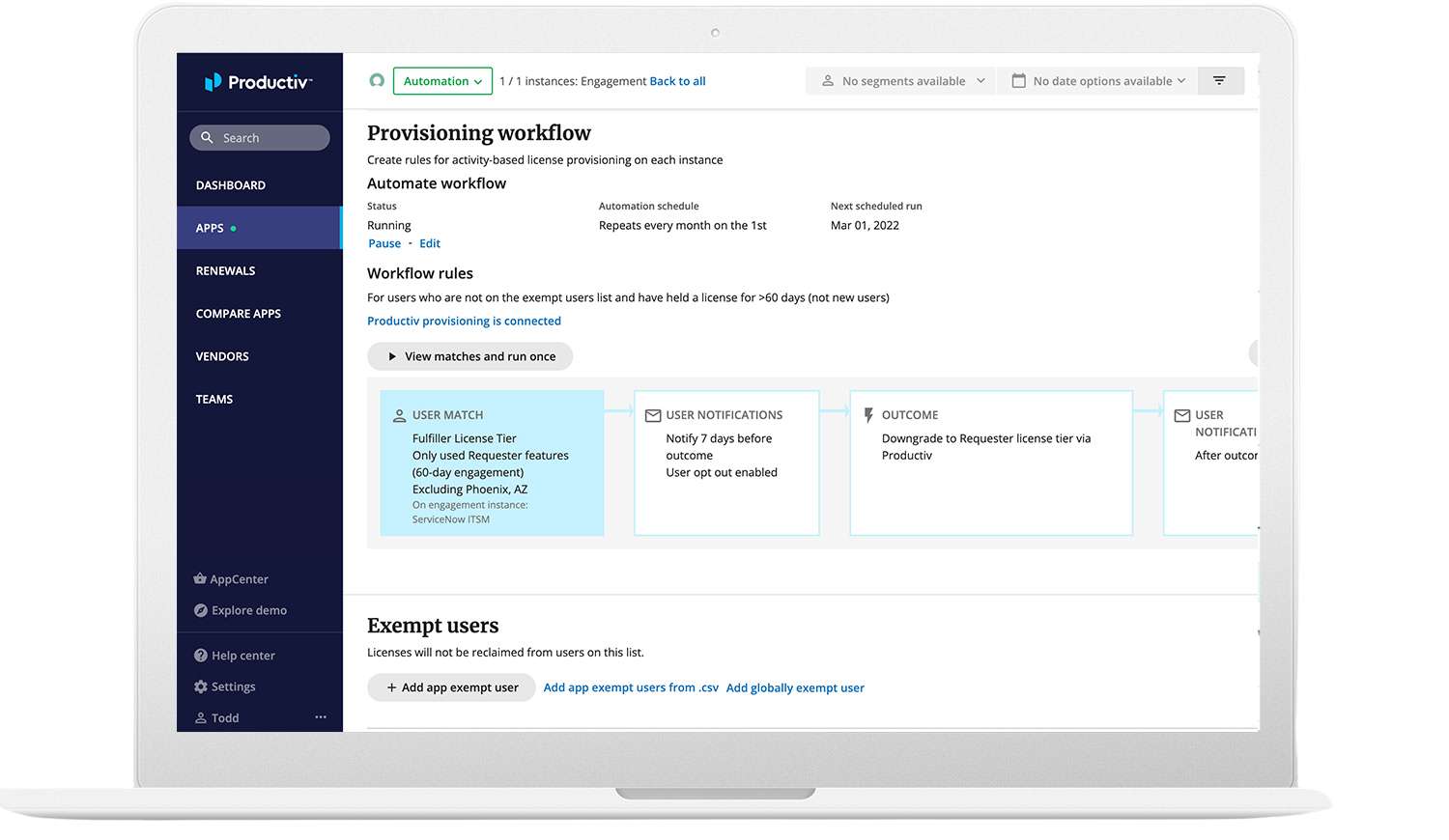
Task: Click Mar 01, 2022 next run date
Action: click(865, 225)
